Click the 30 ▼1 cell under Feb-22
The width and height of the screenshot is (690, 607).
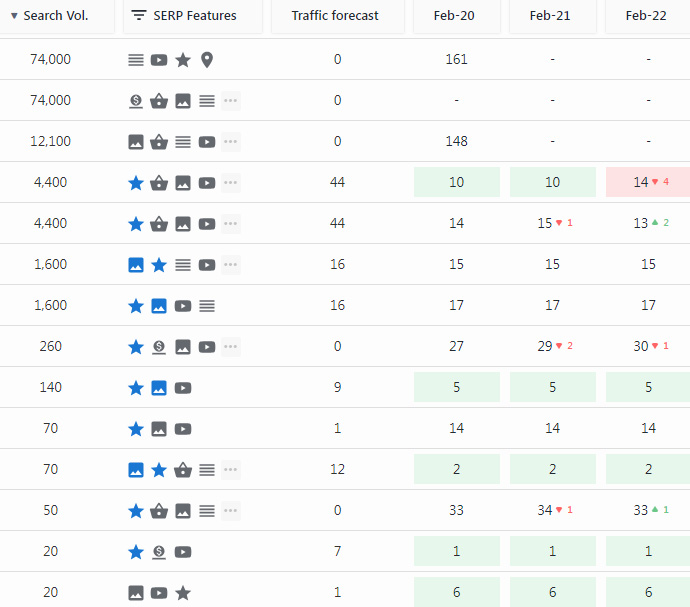click(x=648, y=346)
